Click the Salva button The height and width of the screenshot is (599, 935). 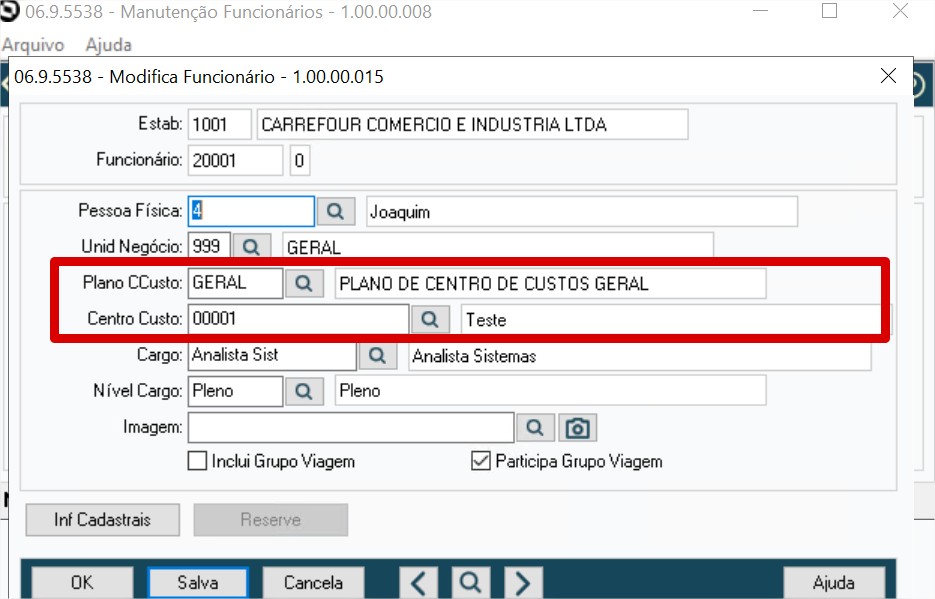click(198, 582)
